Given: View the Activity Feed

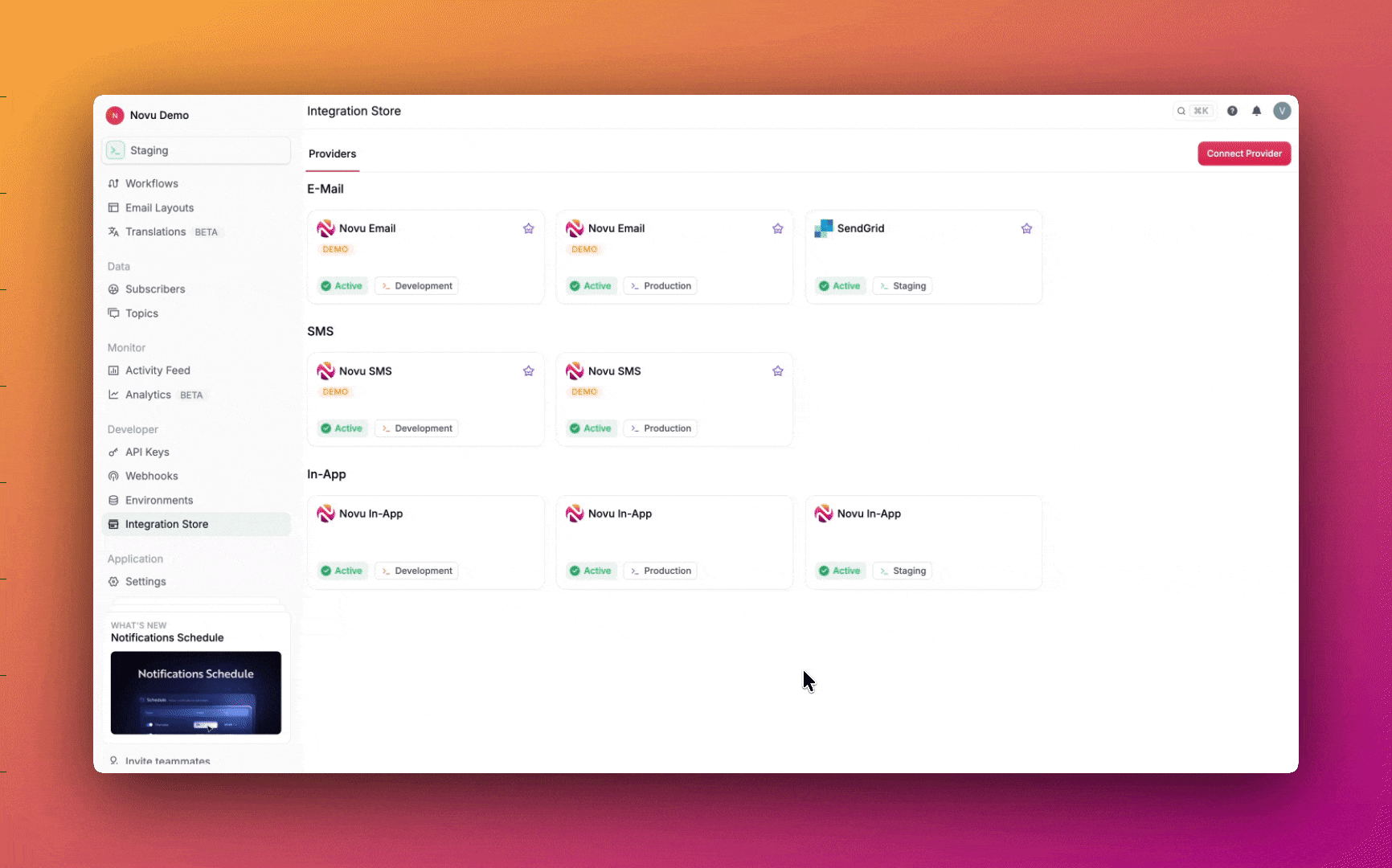Looking at the screenshot, I should tap(158, 371).
